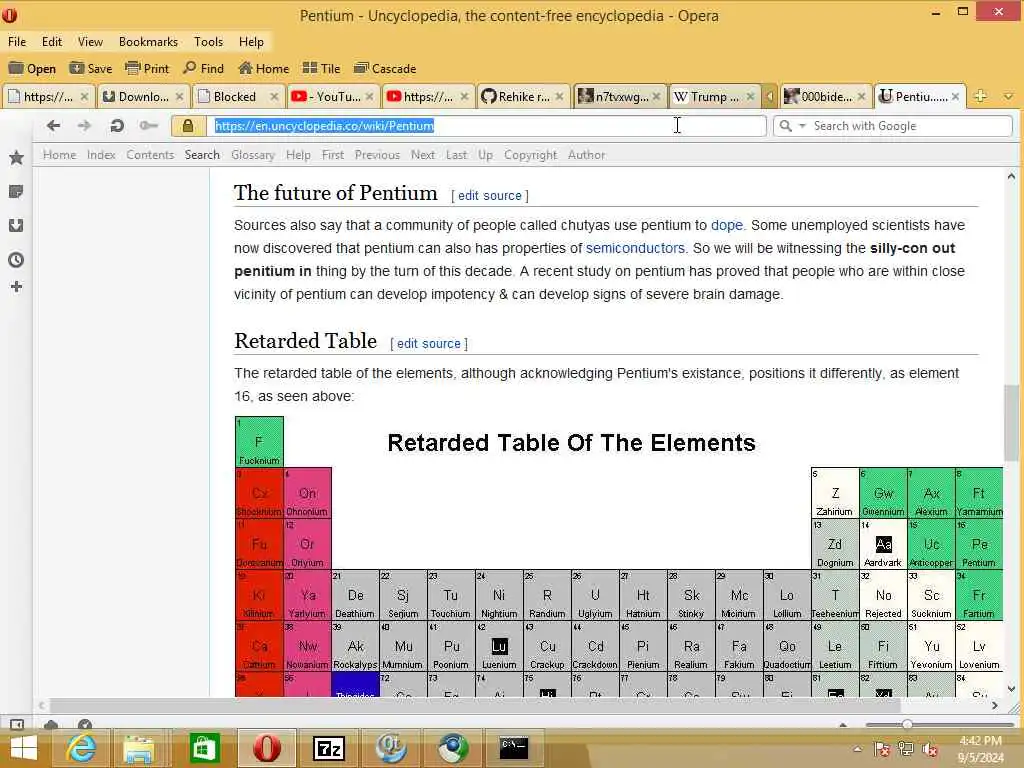Viewport: 1024px width, 768px height.
Task: Click the muted volume icon in system tray
Action: coord(930,750)
